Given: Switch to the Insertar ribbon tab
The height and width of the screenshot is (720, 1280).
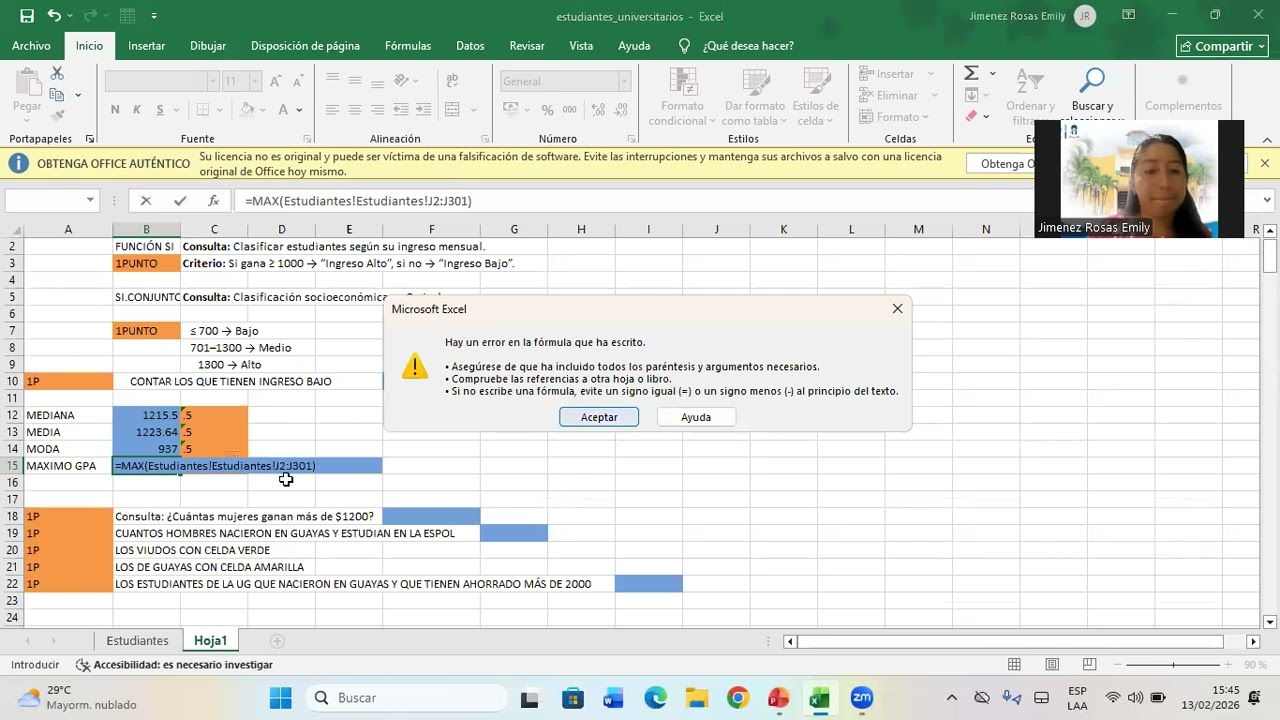Looking at the screenshot, I should pos(146,46).
